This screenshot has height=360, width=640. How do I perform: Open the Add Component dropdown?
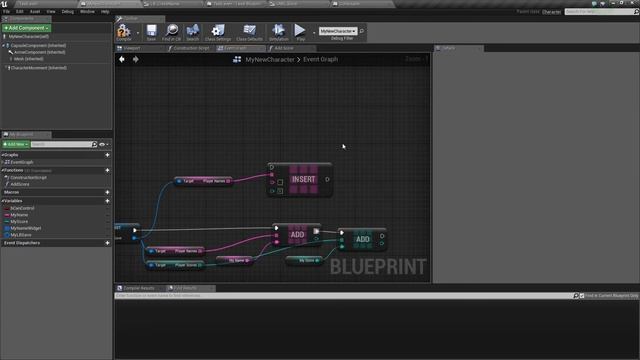coord(27,28)
